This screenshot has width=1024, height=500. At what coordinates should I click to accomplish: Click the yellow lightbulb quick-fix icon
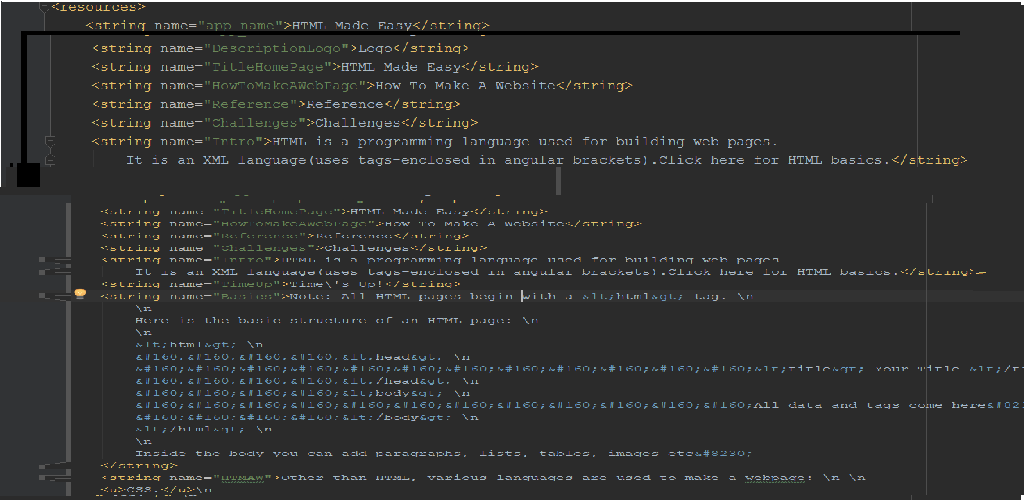pos(82,295)
